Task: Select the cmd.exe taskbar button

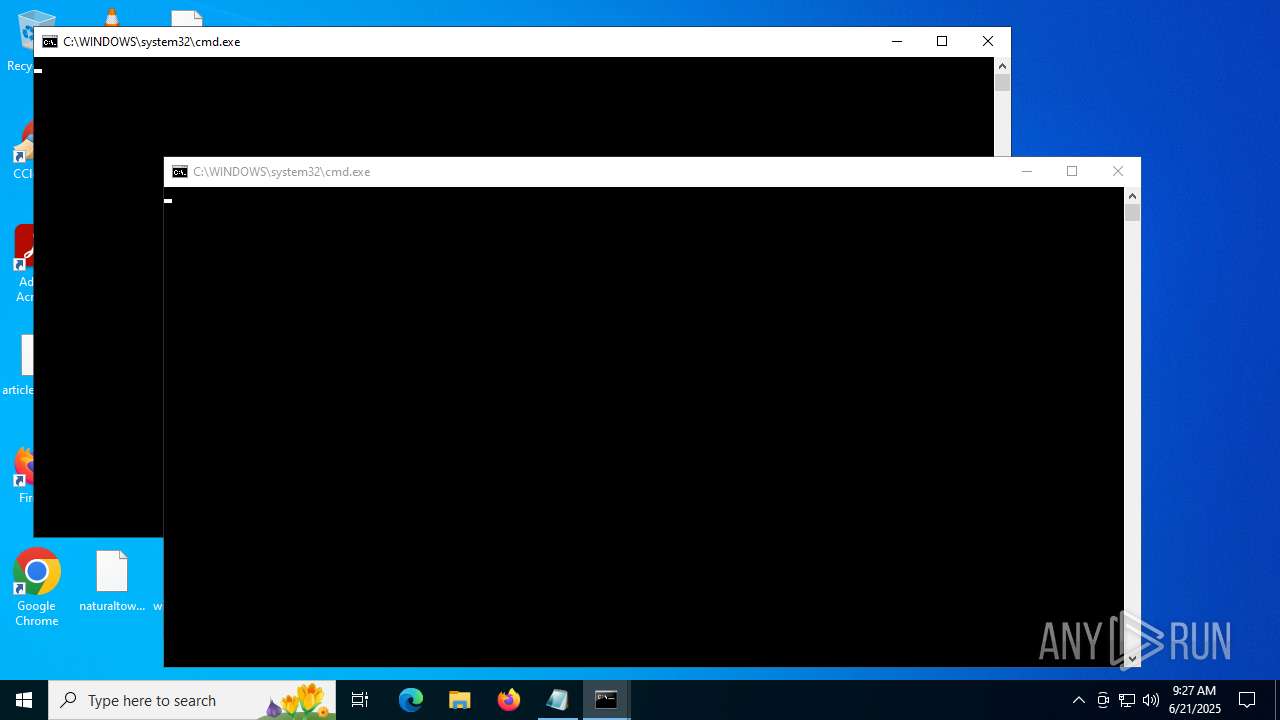Action: pos(606,700)
